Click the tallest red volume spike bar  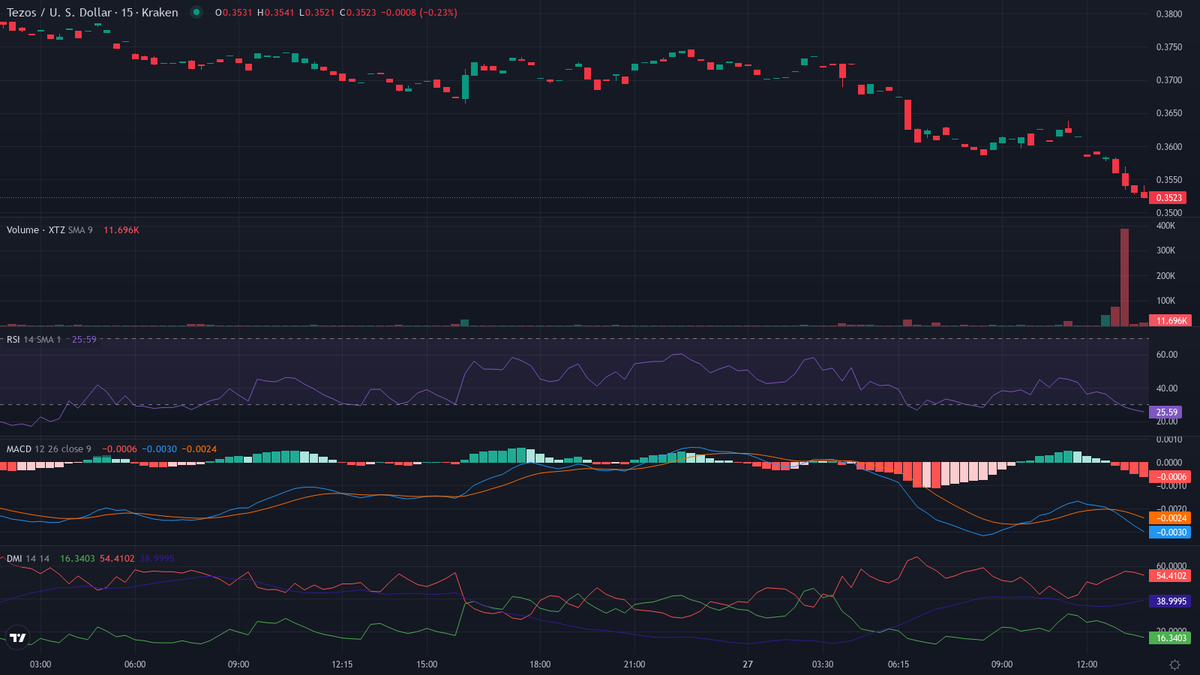(1124, 277)
